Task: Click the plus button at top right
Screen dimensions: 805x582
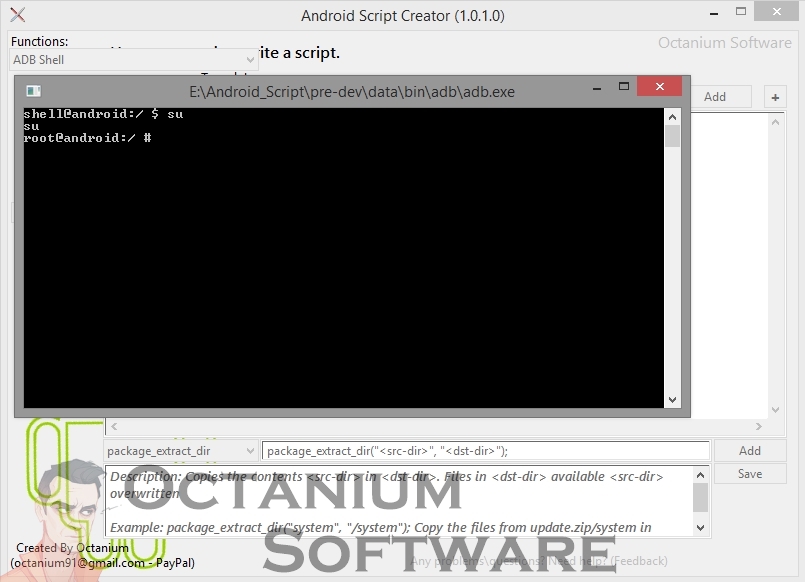Action: (x=775, y=97)
